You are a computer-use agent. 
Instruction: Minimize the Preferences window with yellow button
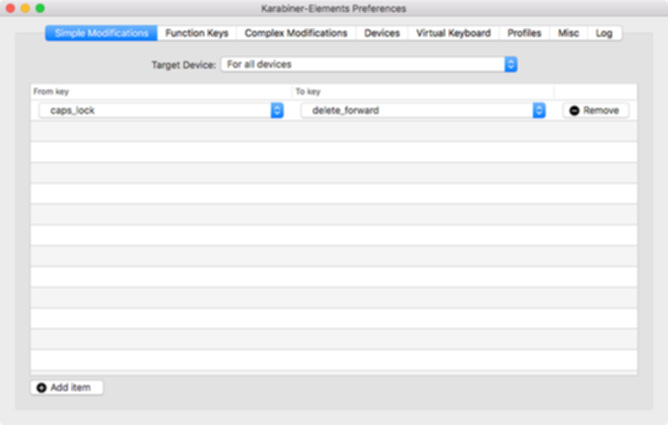25,8
